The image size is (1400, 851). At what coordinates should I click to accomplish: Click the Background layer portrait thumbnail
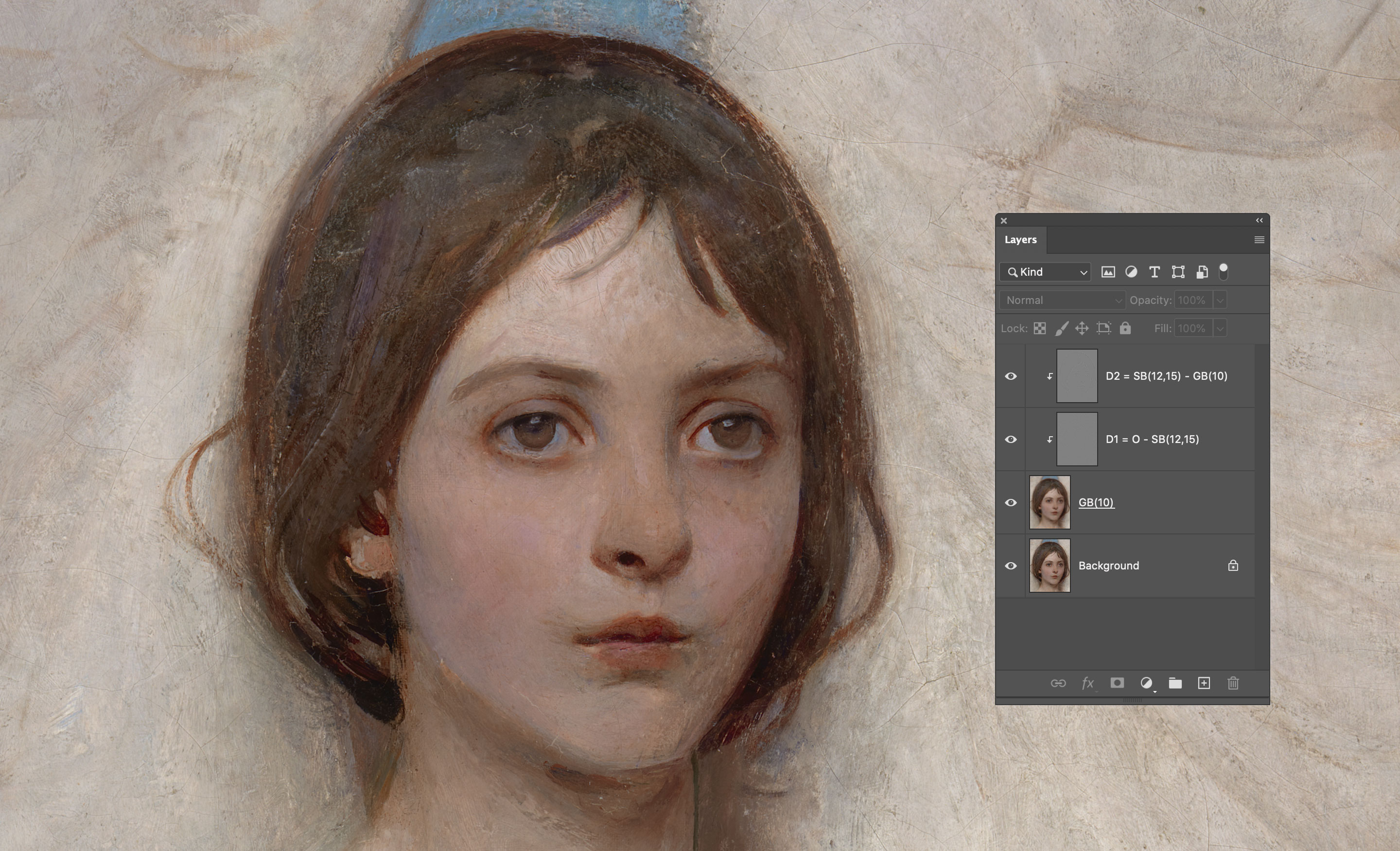click(1050, 566)
